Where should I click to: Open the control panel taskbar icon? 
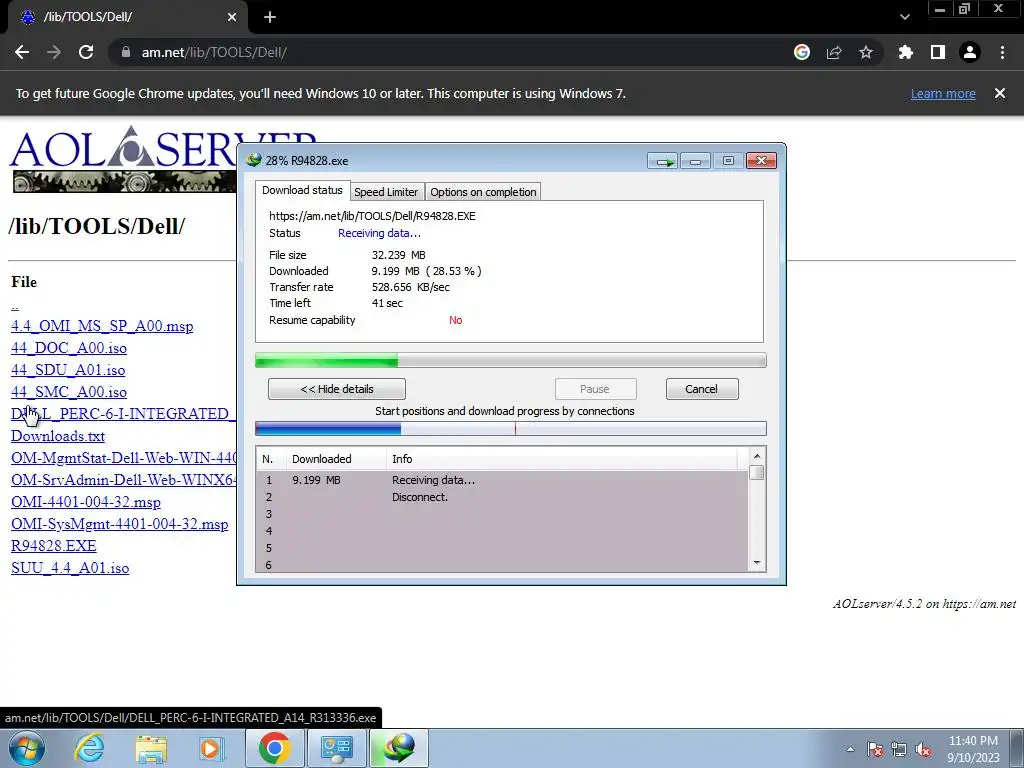pos(336,748)
